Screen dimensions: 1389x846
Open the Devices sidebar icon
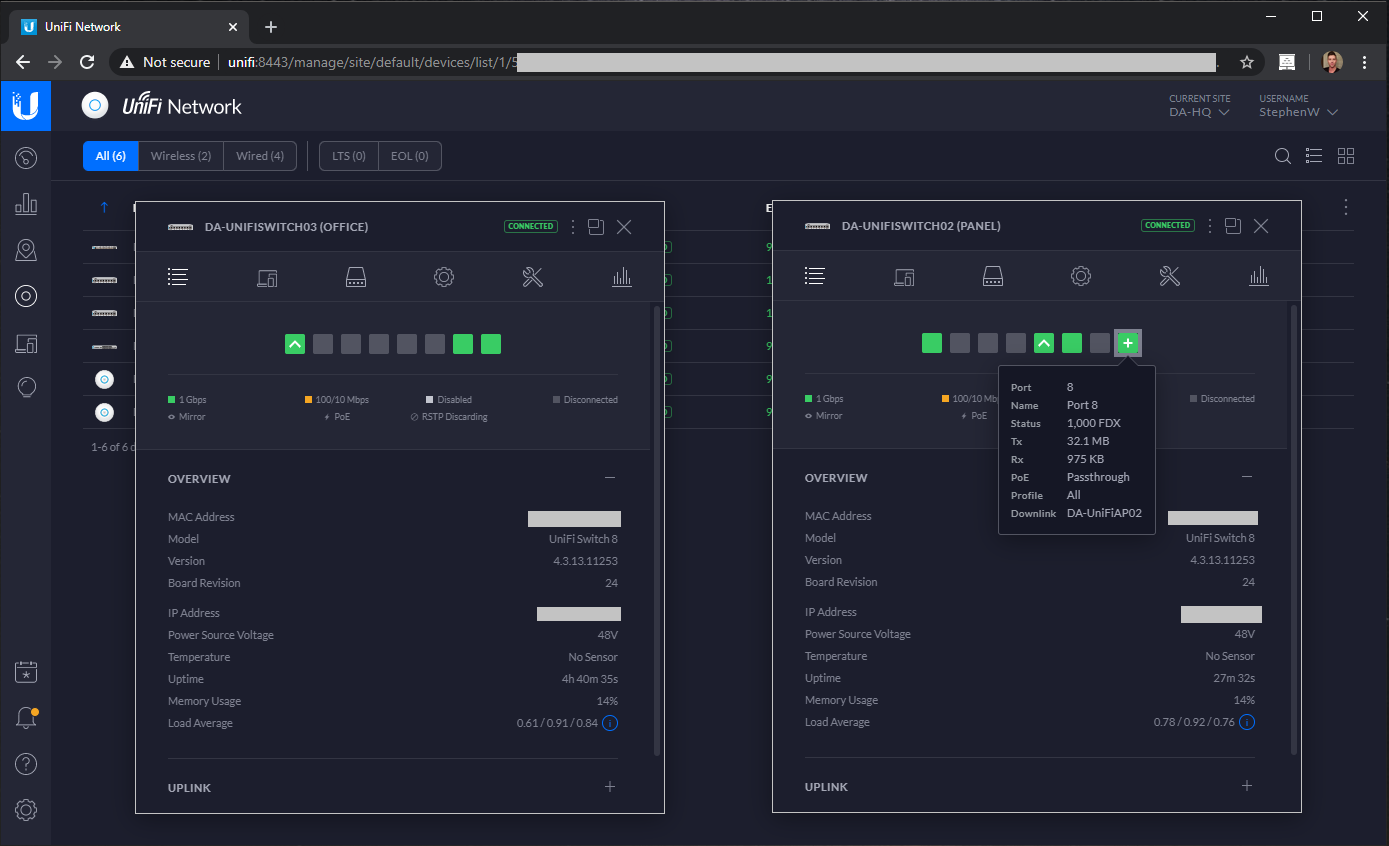pyautogui.click(x=26, y=295)
